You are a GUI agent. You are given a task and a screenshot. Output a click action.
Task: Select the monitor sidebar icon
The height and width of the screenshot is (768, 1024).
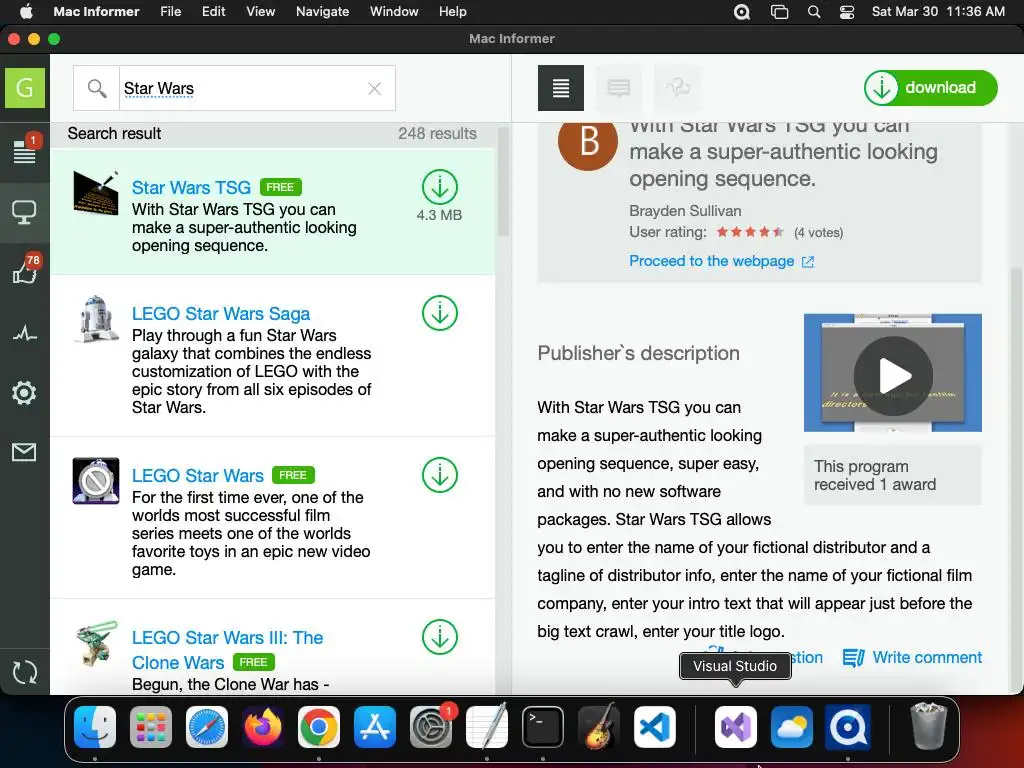click(x=25, y=212)
